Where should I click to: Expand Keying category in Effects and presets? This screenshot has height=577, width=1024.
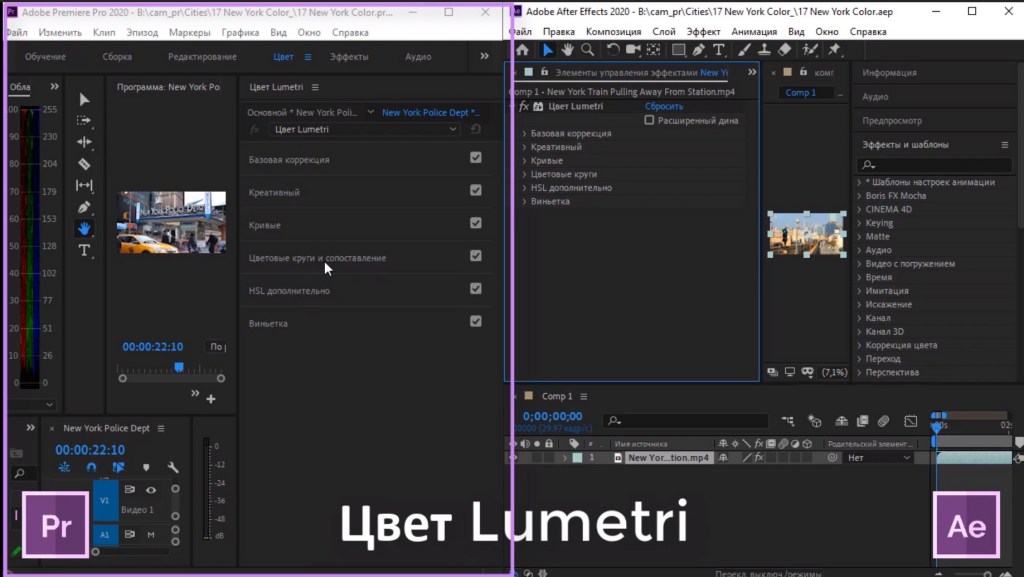[859, 223]
